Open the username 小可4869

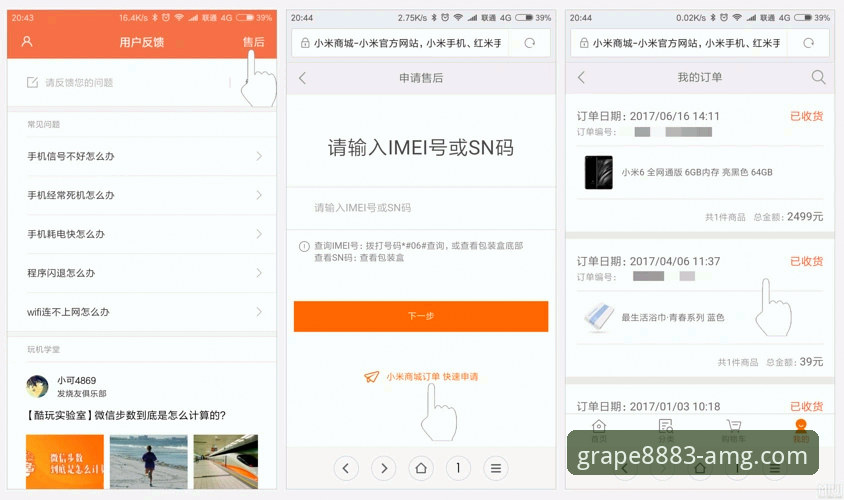click(x=76, y=381)
